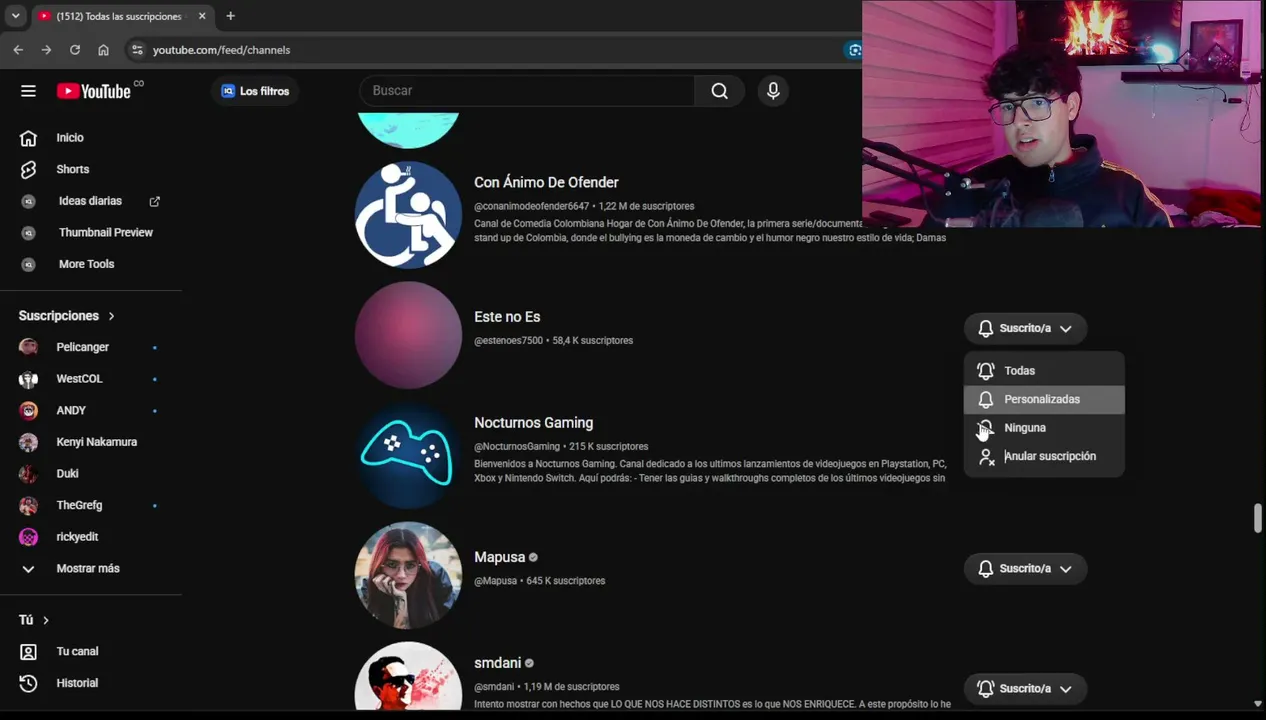Viewport: 1266px width, 720px height.
Task: Click the magnifying glass search button
Action: pos(719,91)
